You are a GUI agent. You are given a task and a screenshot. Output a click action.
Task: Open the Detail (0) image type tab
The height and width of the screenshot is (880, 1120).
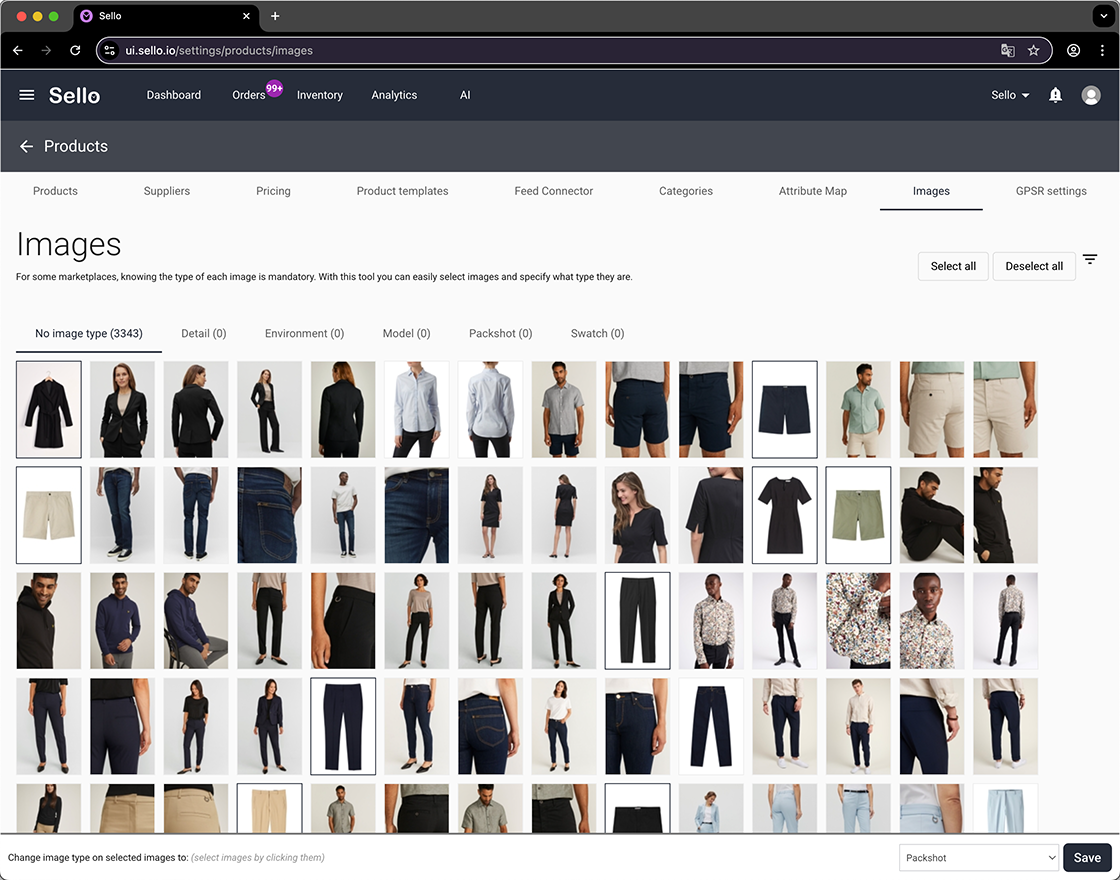point(203,333)
